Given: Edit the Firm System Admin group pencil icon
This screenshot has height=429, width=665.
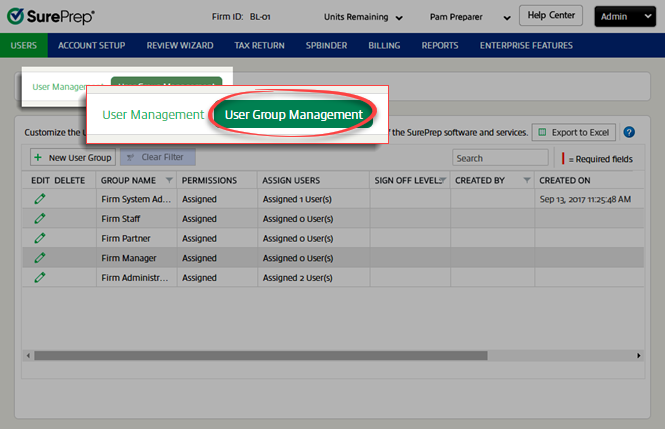Looking at the screenshot, I should (40, 199).
